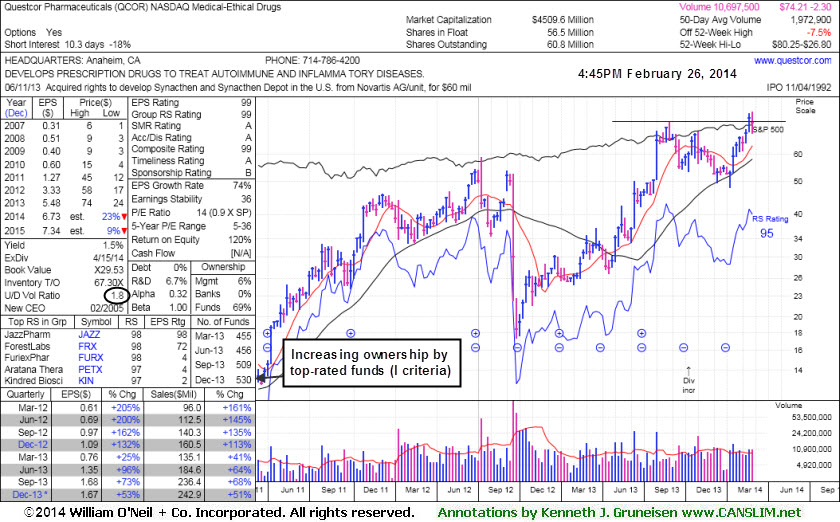840x522 pixels.
Task: Click the '-7.5%' off 52-week high value
Action: [819, 32]
